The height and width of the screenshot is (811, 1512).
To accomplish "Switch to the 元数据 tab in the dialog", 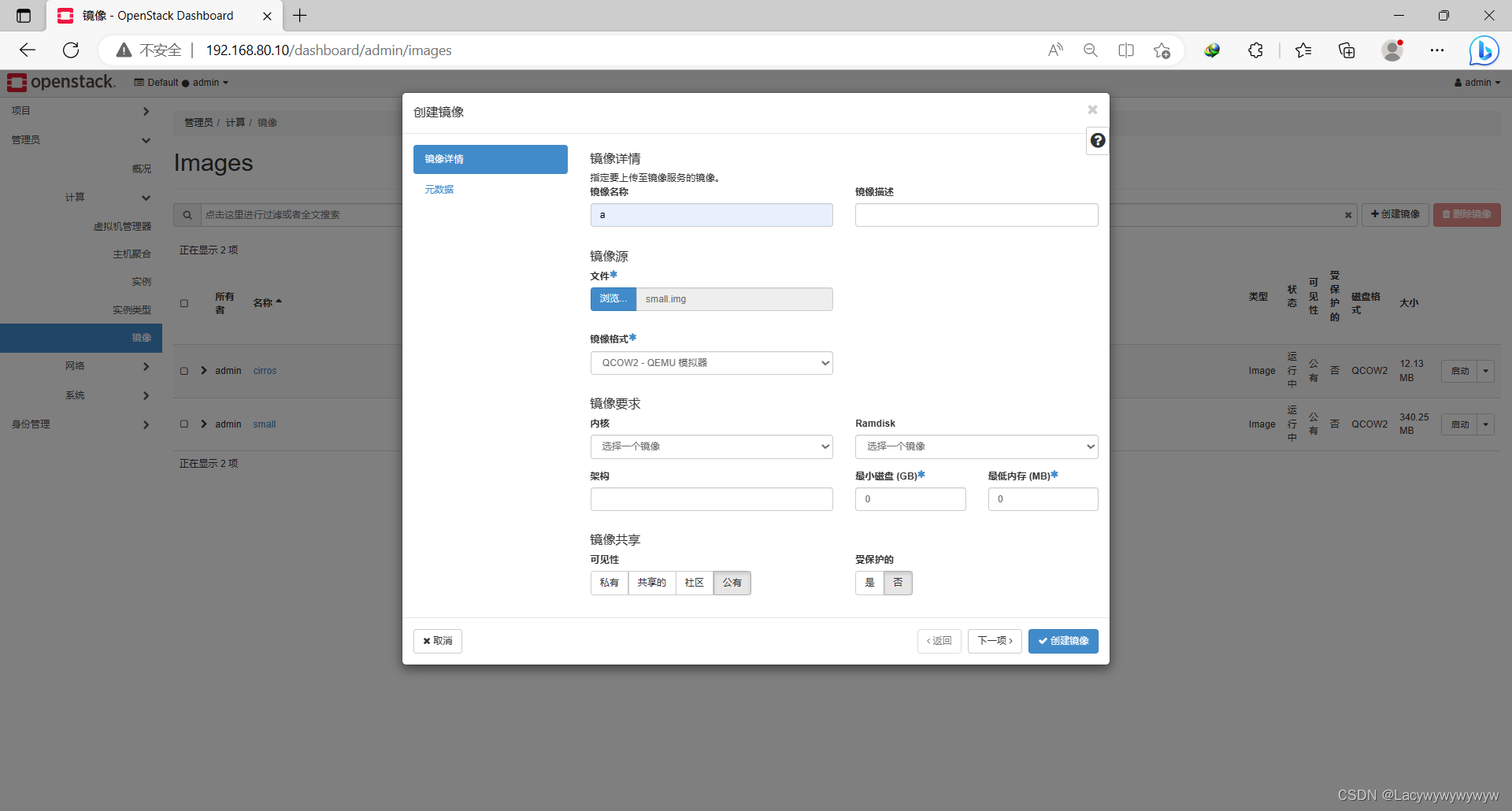I will (x=439, y=189).
